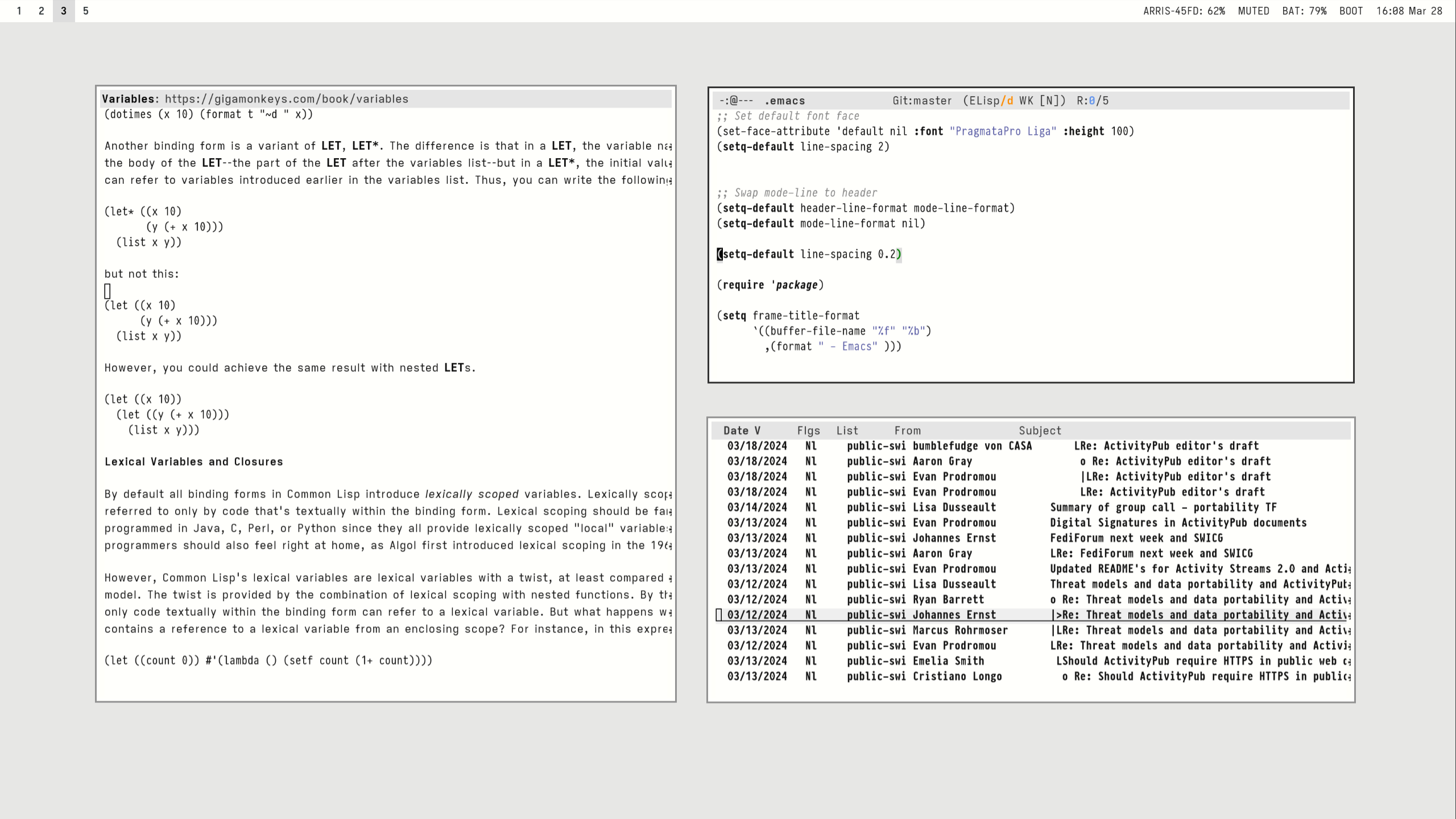Open the gigamonkeys.com variables URL
1456x819 pixels.
point(287,99)
